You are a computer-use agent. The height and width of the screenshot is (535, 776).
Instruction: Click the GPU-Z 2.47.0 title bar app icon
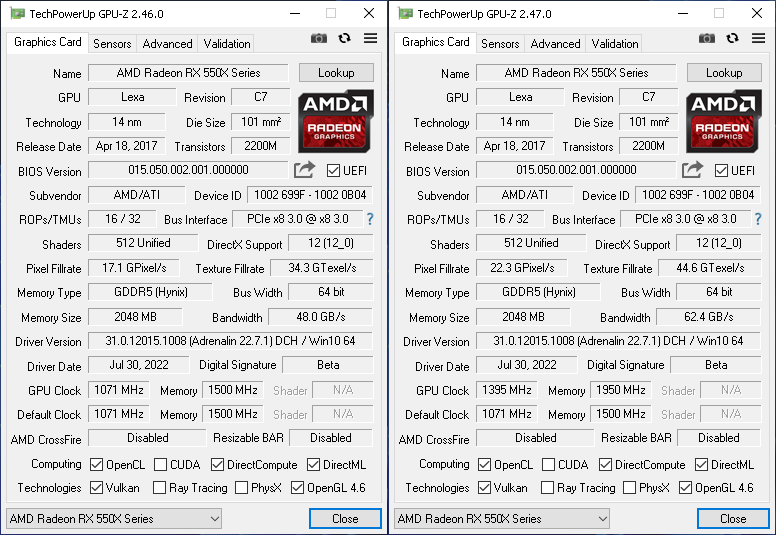405,13
